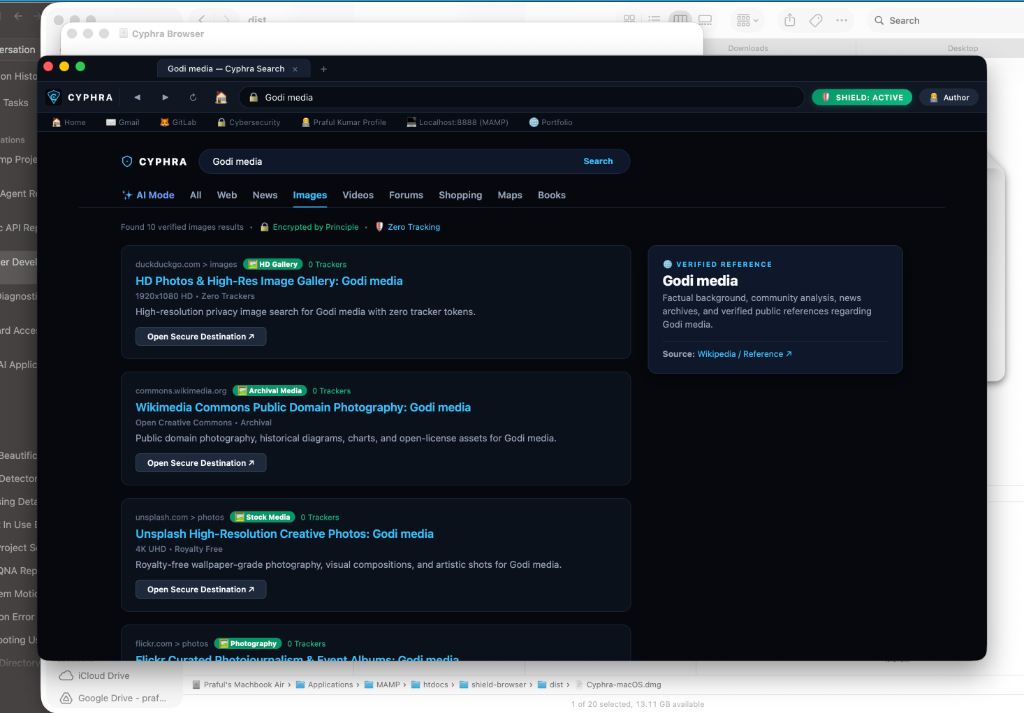Click the Tags icon in Finder toolbar
Screen dimensions: 1024x713
click(x=816, y=20)
